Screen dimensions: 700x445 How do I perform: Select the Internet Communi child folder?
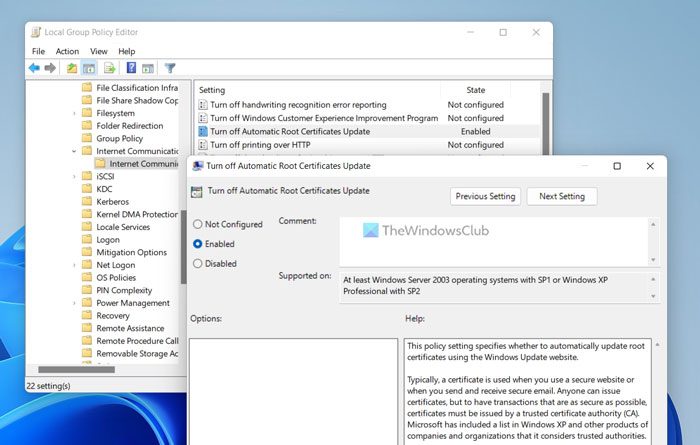pos(143,164)
